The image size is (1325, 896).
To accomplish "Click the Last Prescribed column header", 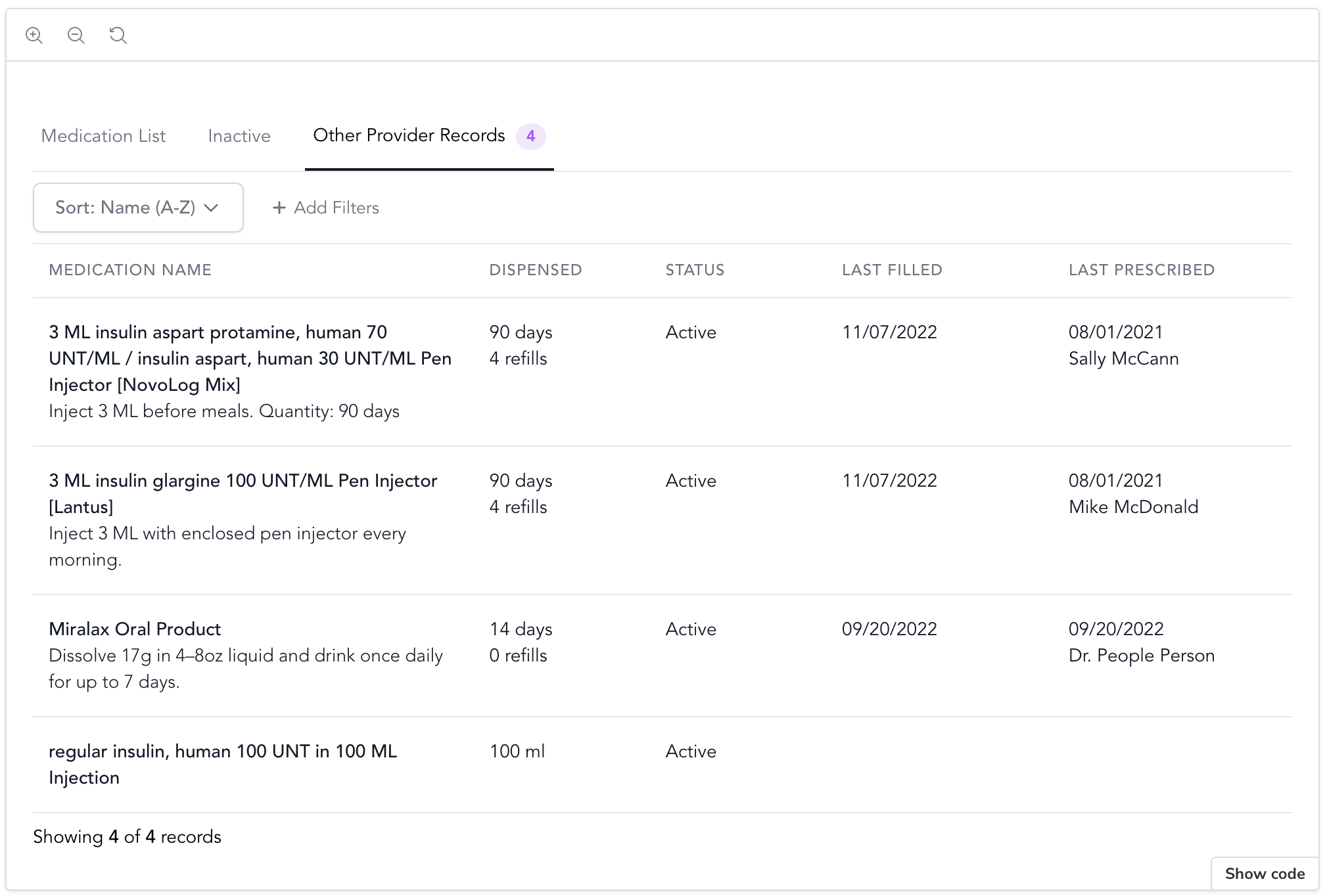I will [1142, 270].
